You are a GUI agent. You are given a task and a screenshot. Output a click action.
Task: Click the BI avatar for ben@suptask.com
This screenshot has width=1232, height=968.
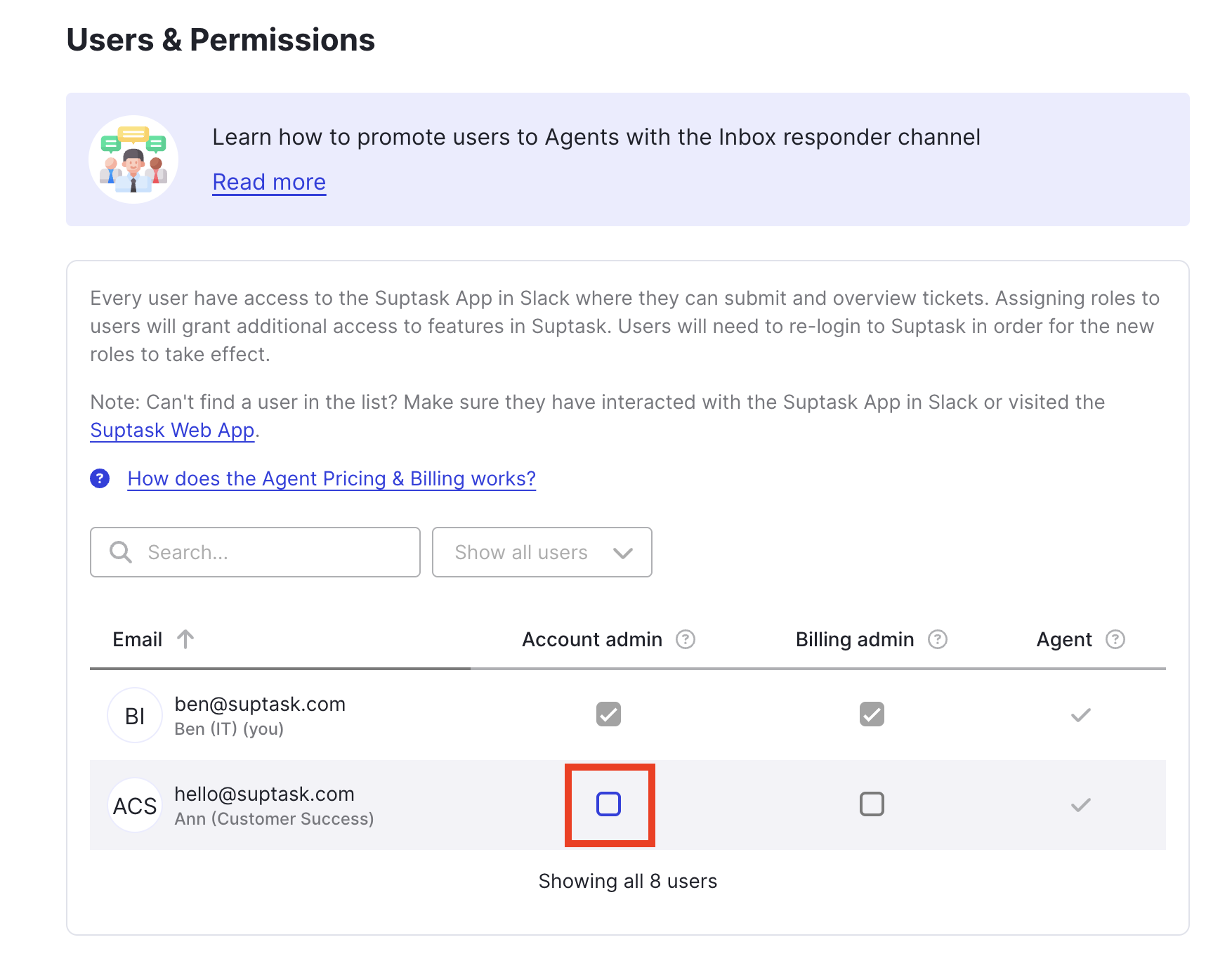[x=135, y=715]
